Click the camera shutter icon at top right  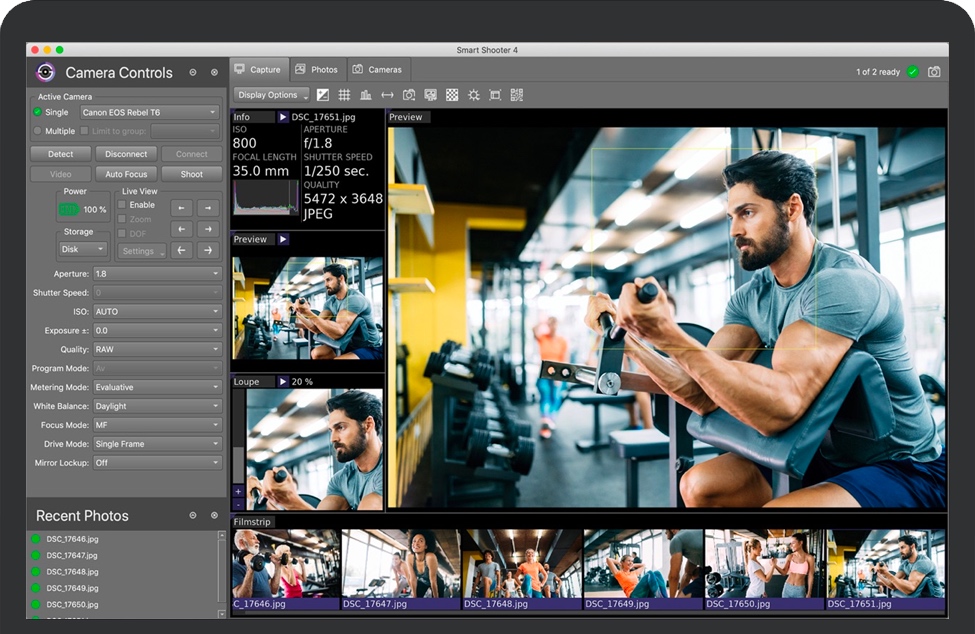pos(934,72)
